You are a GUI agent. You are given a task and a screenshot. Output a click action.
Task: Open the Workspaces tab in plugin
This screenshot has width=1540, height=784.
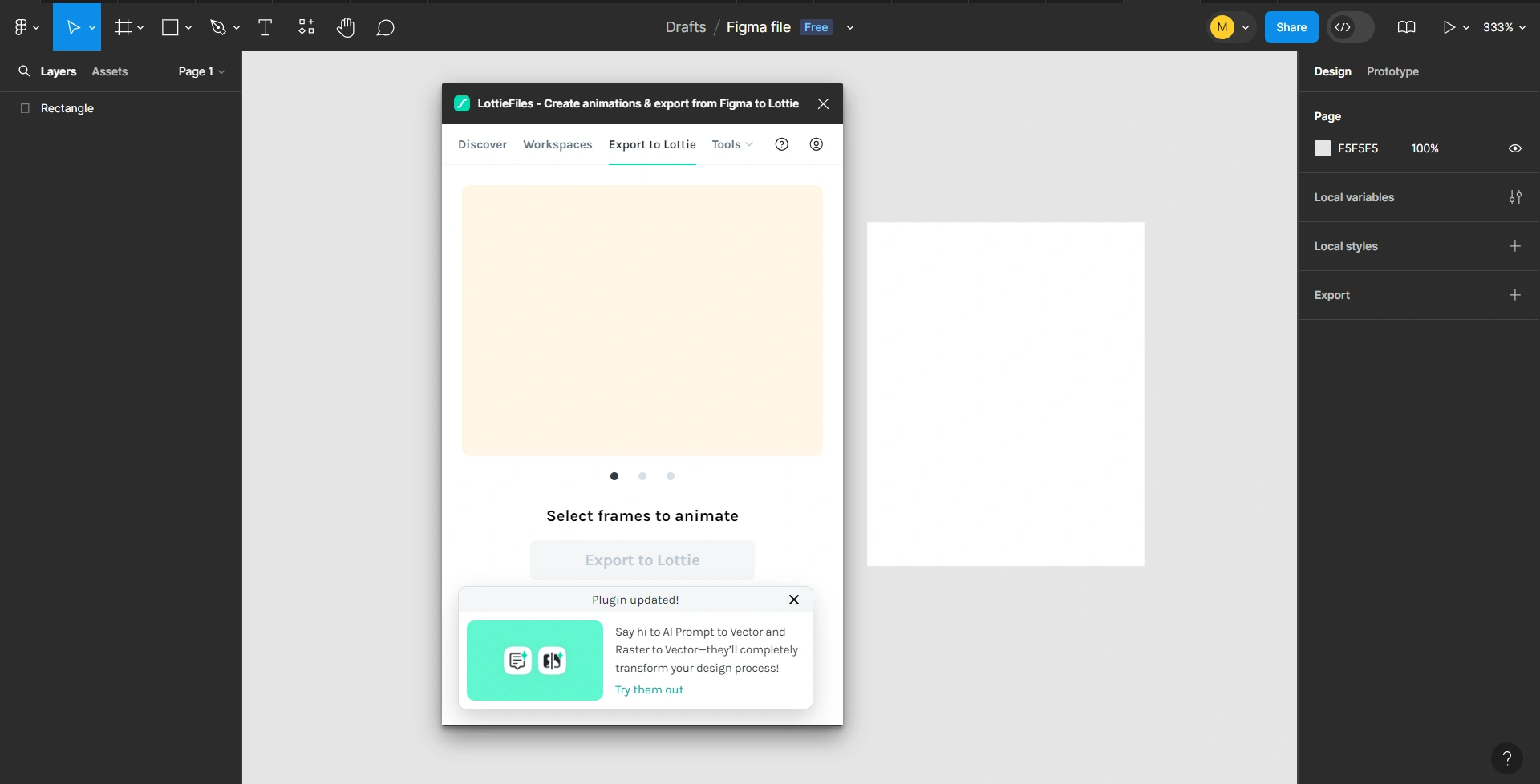[x=557, y=144]
